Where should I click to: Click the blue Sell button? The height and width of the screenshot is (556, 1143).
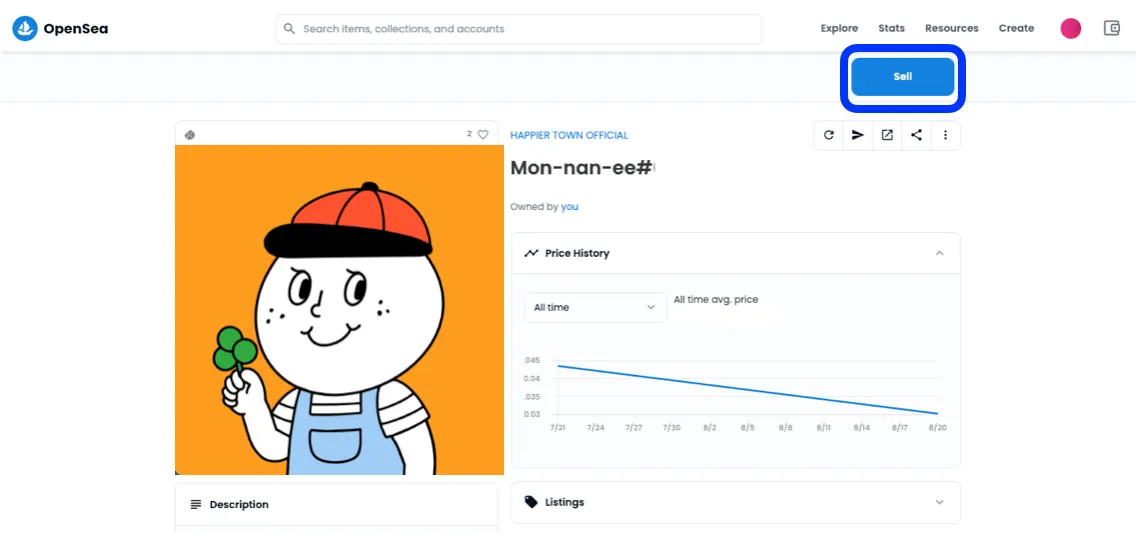[902, 77]
